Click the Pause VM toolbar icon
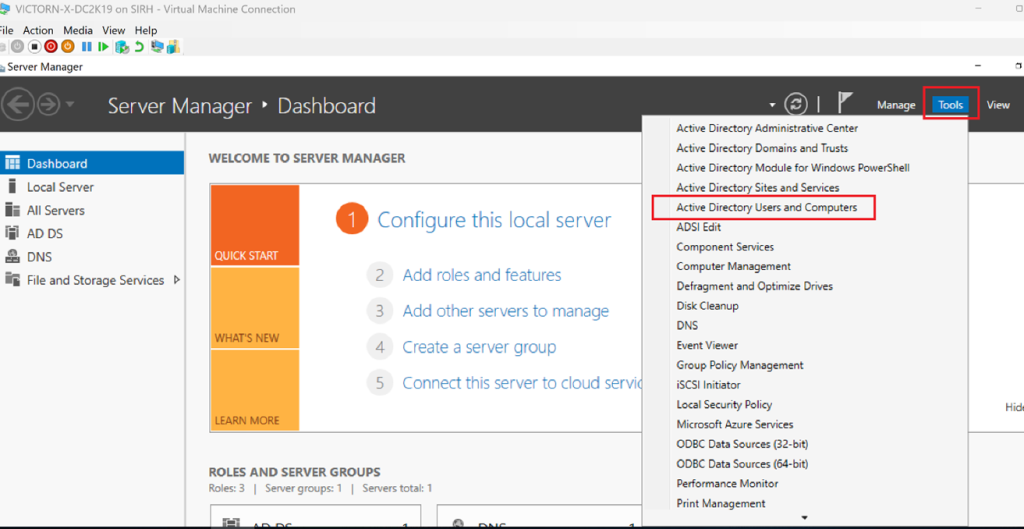 coord(87,47)
